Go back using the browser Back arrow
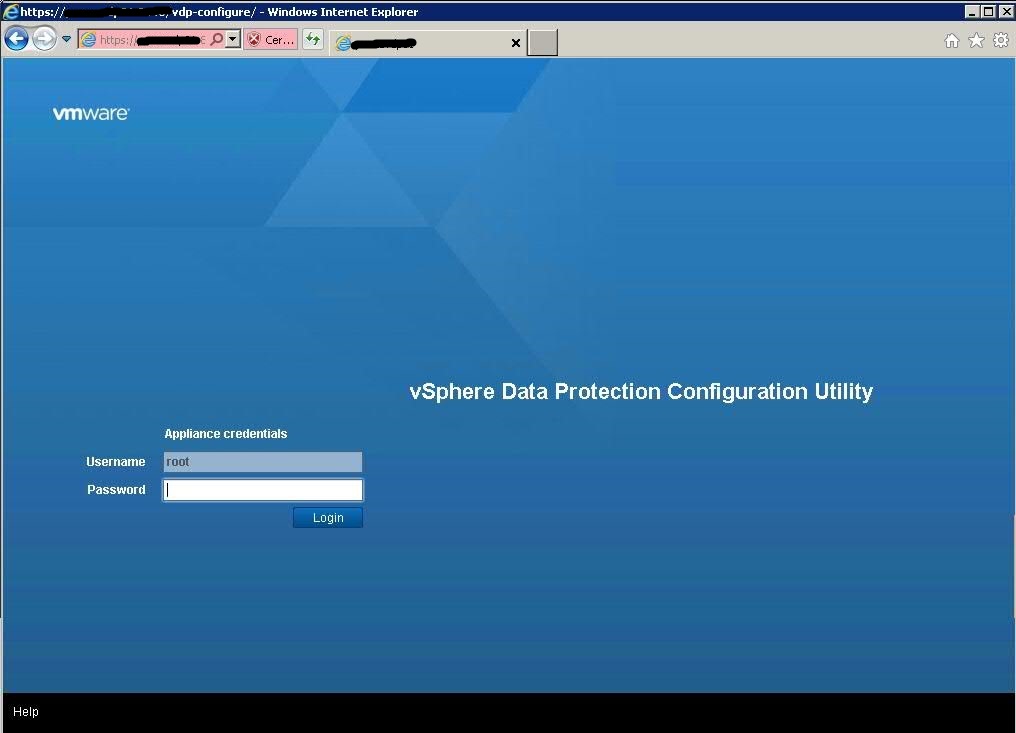The image size is (1016, 733). (x=17, y=39)
